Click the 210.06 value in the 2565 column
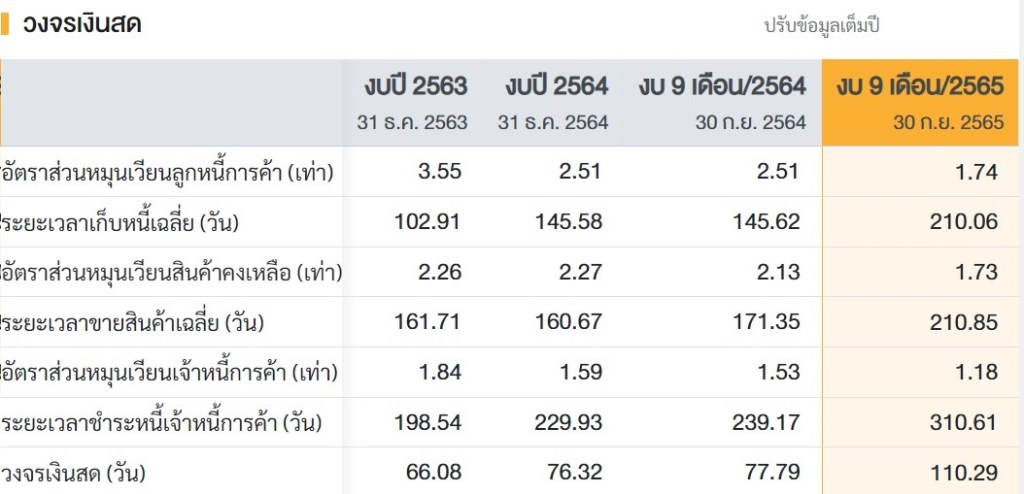Screen dimensions: 1024x494 tap(964, 222)
